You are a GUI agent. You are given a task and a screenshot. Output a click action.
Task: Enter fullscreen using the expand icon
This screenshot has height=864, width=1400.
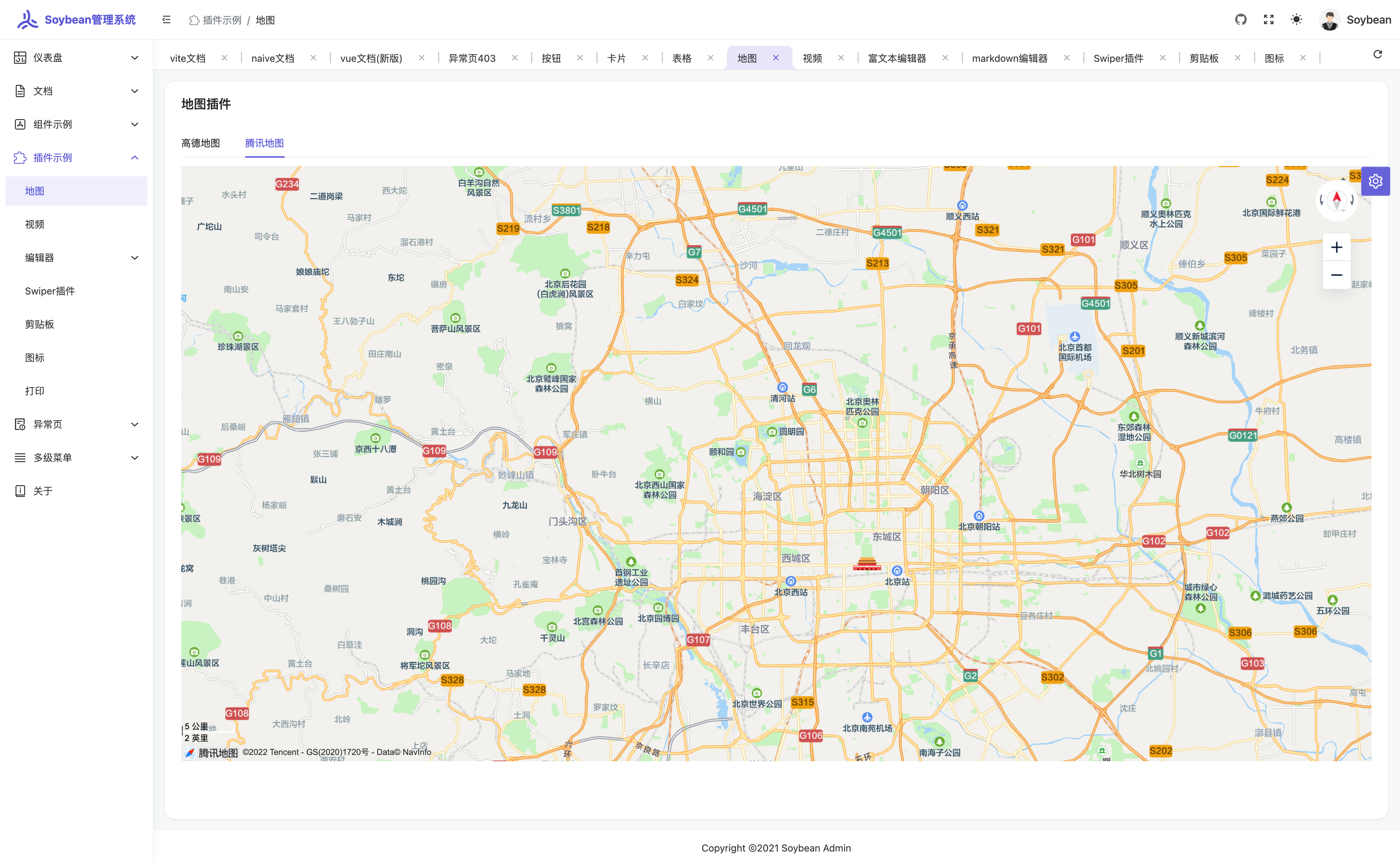click(1269, 19)
